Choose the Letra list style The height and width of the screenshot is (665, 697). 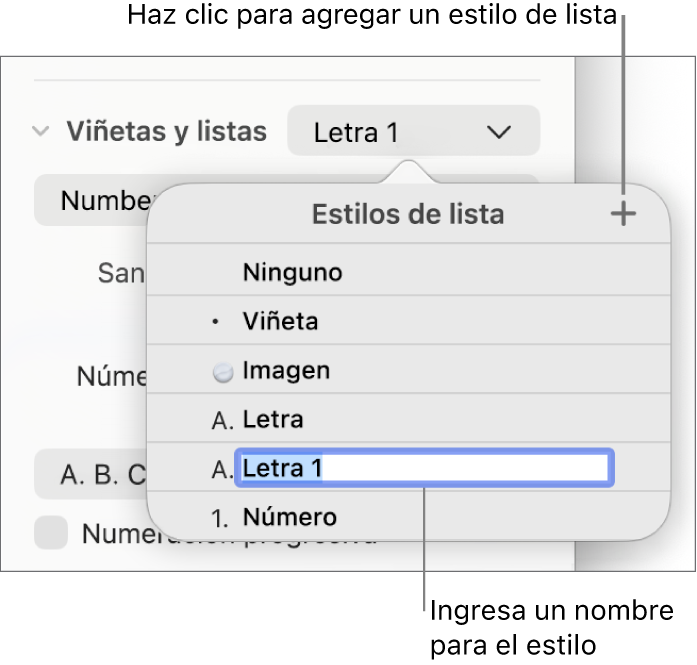click(273, 420)
